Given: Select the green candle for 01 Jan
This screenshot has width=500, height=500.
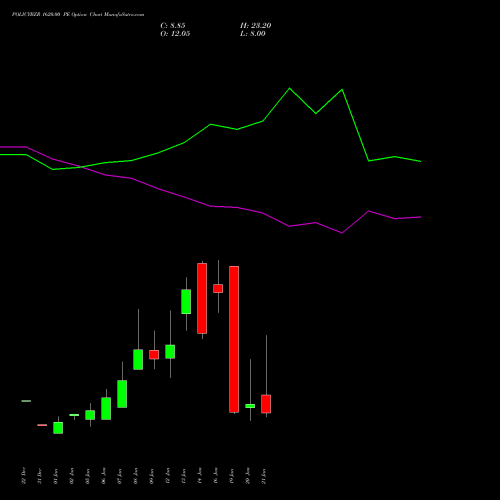Looking at the screenshot, I should 58,428.
